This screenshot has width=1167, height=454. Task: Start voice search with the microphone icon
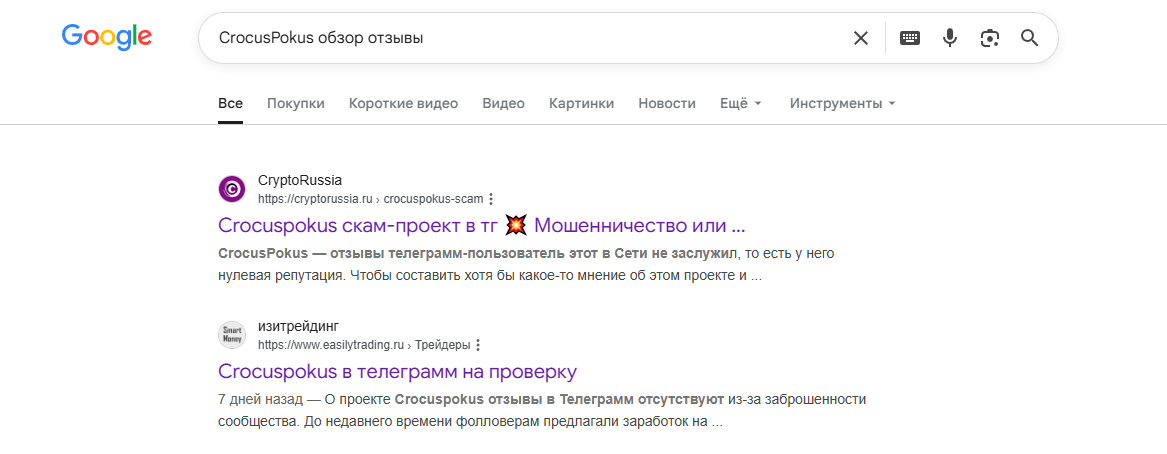pos(950,38)
